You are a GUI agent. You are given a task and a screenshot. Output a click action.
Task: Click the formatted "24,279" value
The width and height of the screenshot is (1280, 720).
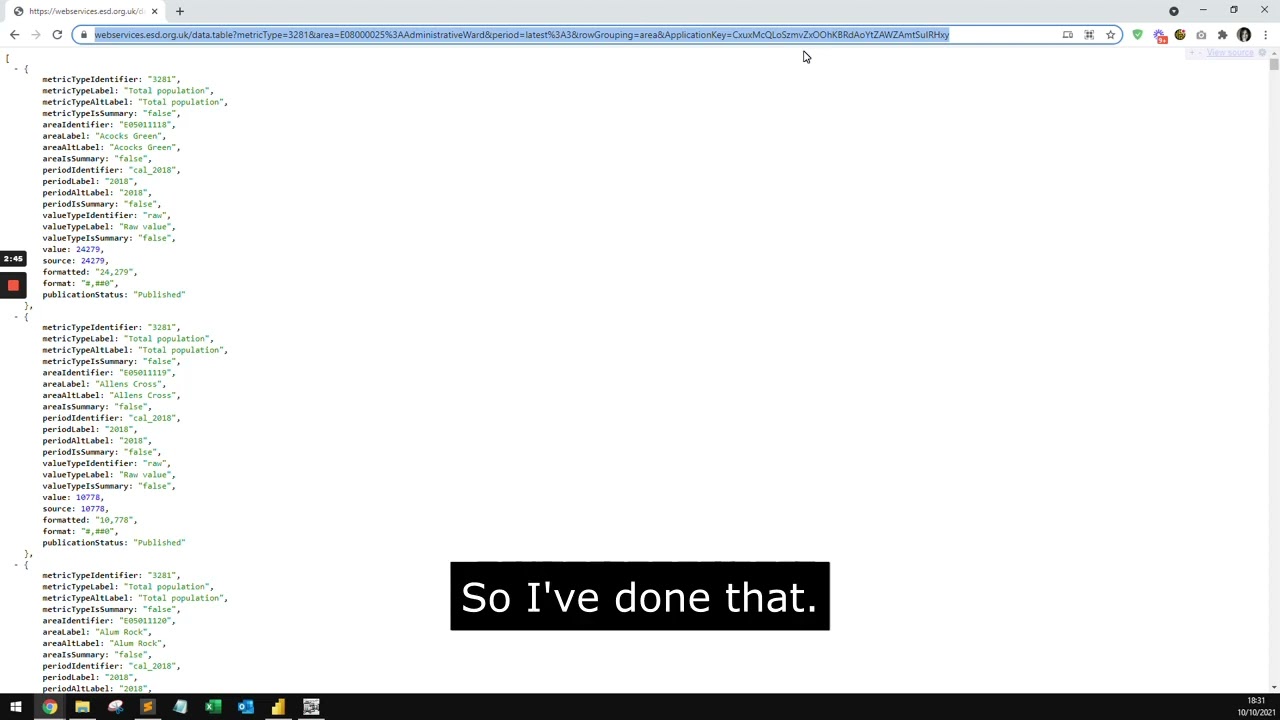click(114, 272)
